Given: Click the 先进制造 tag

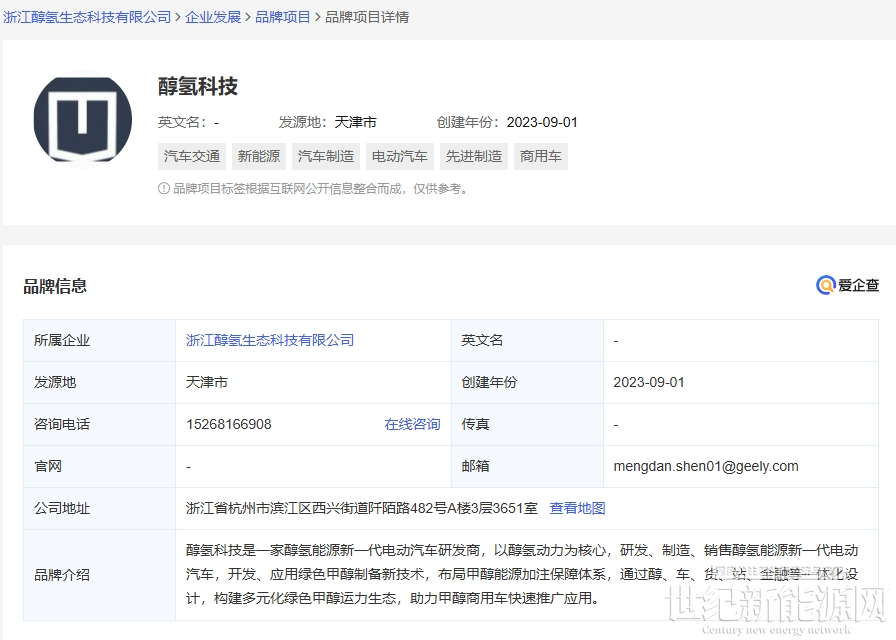Looking at the screenshot, I should pyautogui.click(x=474, y=156).
